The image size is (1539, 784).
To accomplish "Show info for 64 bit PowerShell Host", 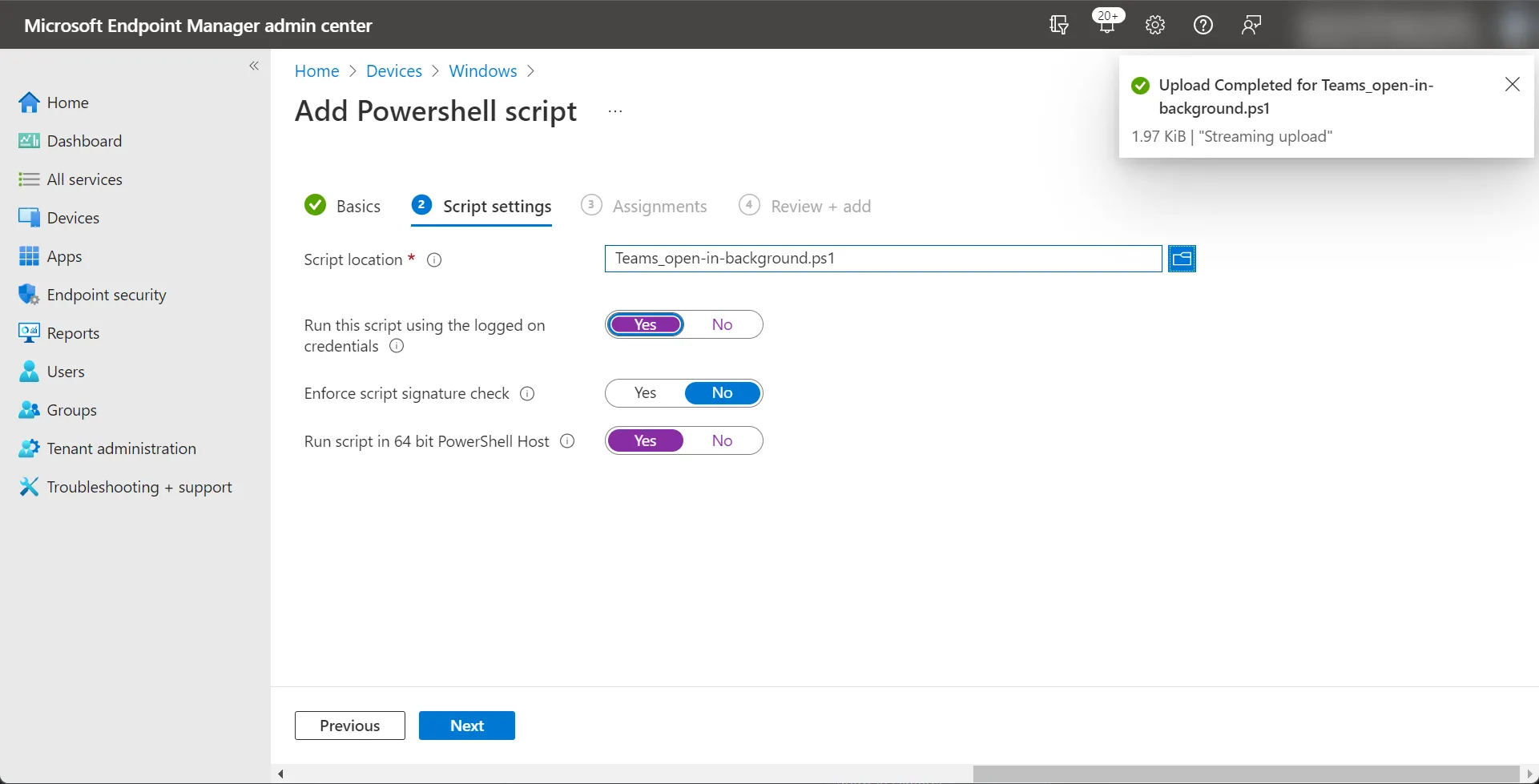I will [567, 441].
